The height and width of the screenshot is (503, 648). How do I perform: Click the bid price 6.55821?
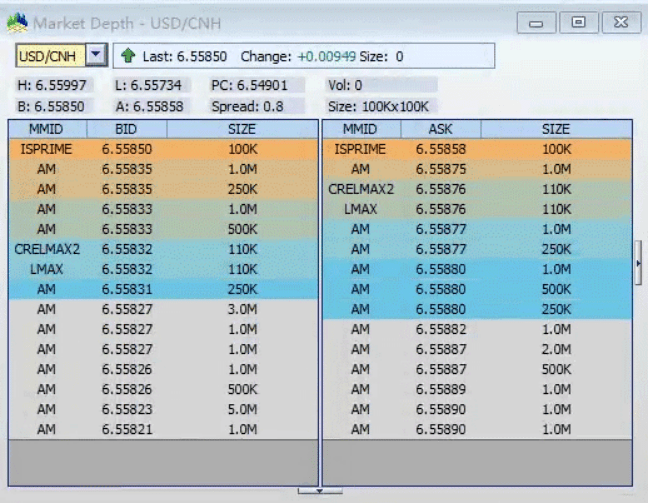point(127,429)
